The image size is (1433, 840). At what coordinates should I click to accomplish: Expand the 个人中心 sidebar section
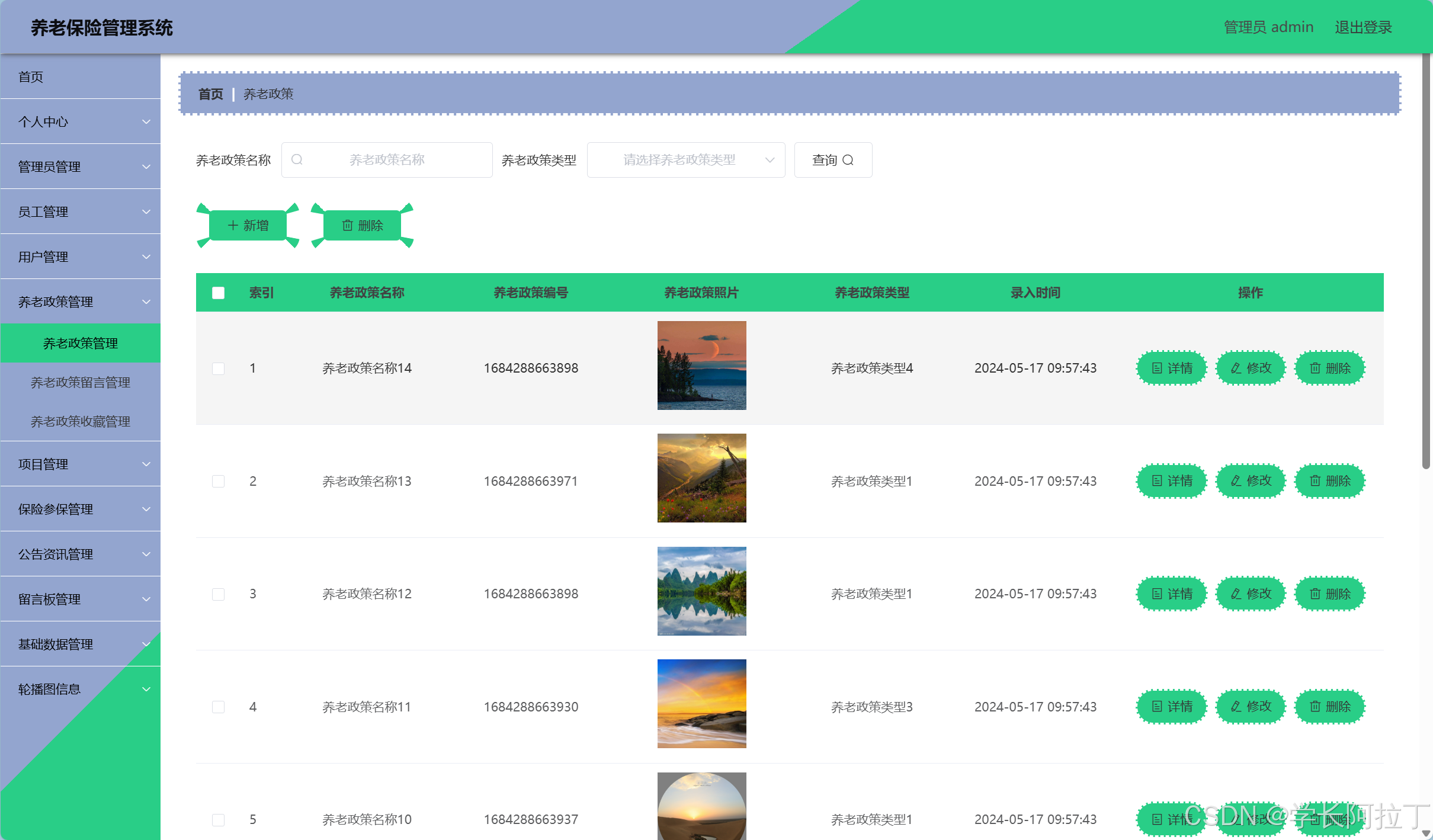click(x=80, y=121)
